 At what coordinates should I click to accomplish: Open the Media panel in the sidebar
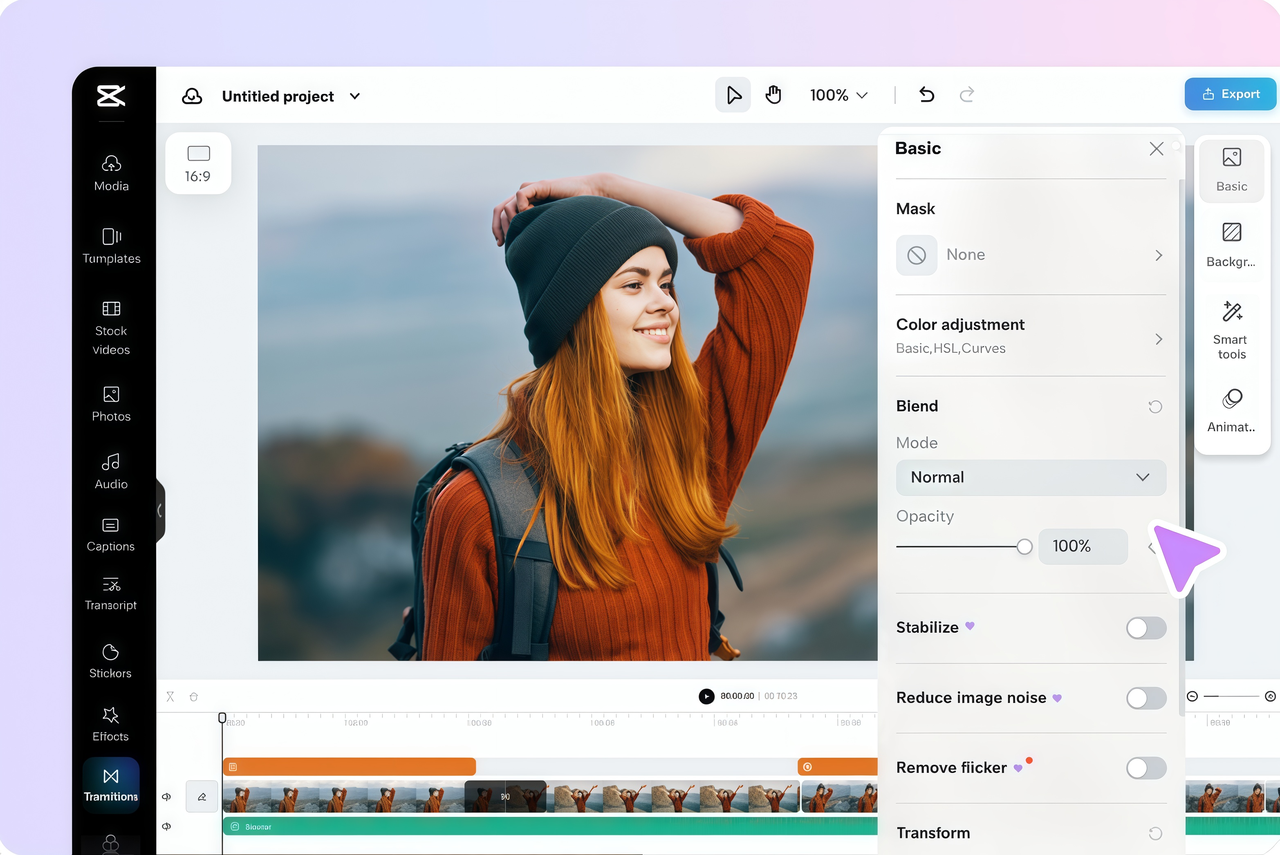point(110,172)
